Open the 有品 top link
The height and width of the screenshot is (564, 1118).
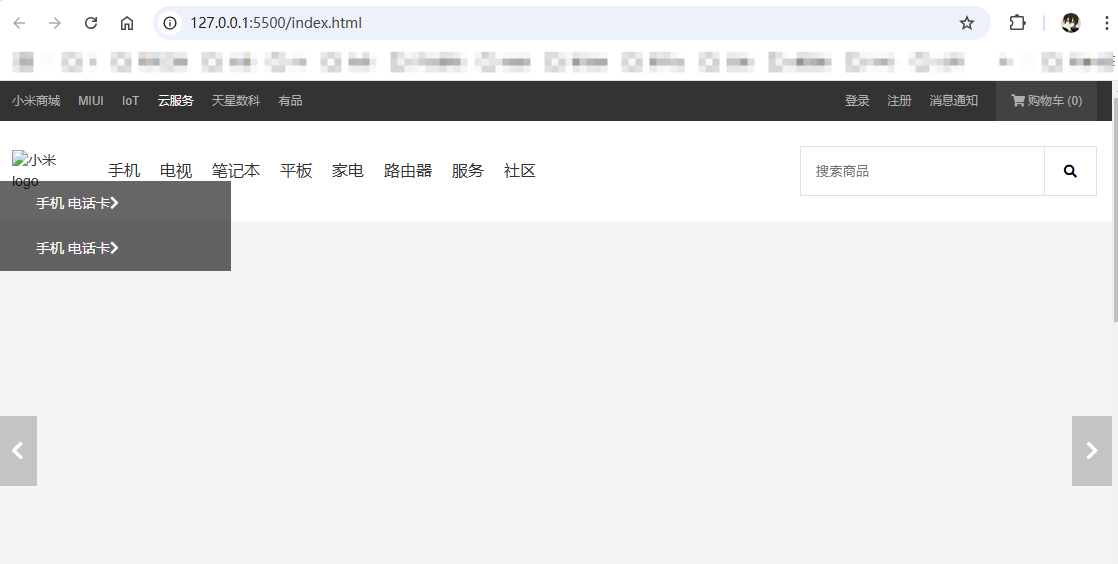click(290, 101)
